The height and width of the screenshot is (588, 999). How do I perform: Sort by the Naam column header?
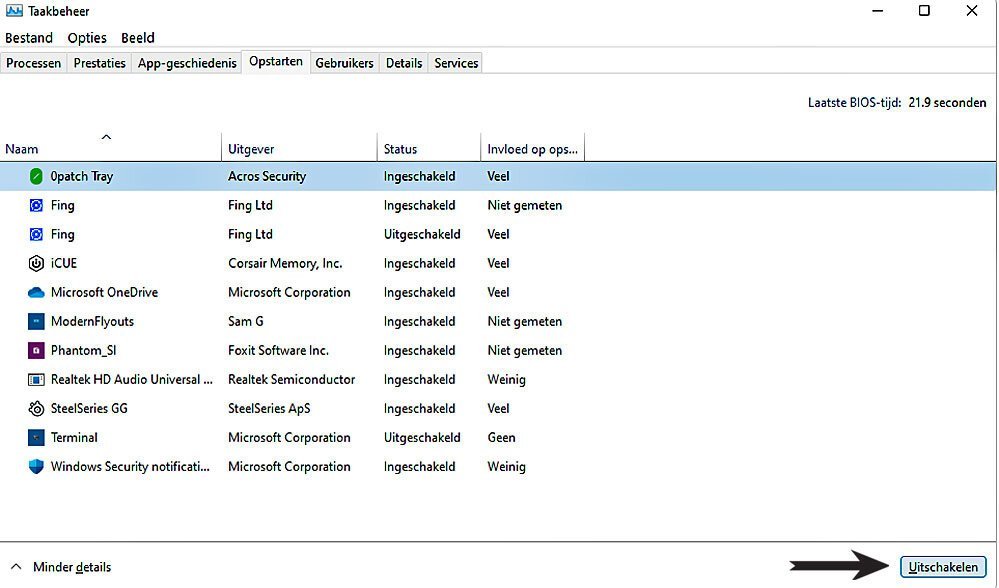click(x=110, y=148)
